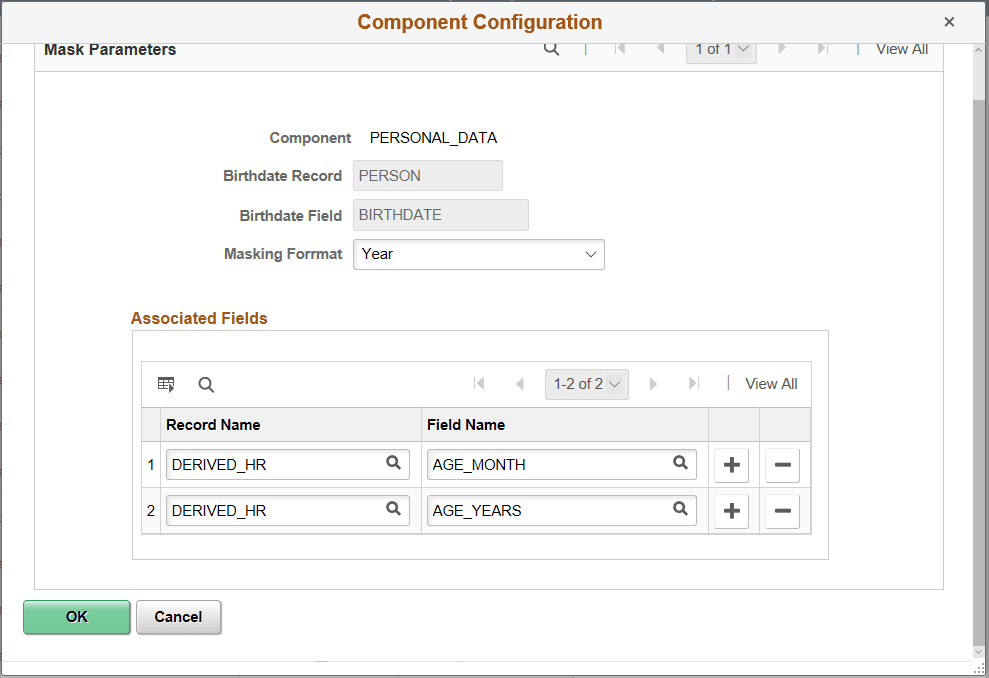This screenshot has width=989, height=678.
Task: Click the plus icon to add a row after AGE_MONTH
Action: click(x=731, y=464)
